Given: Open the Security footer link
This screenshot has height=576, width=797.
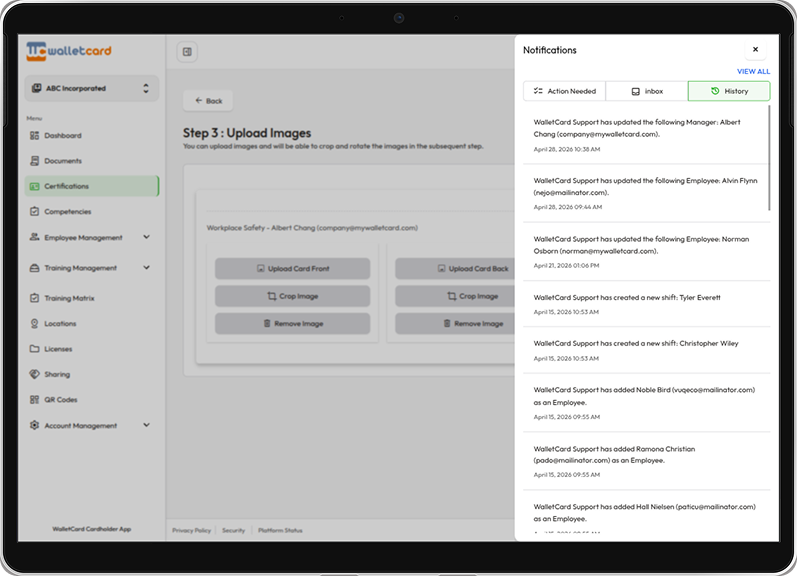Looking at the screenshot, I should 233,530.
